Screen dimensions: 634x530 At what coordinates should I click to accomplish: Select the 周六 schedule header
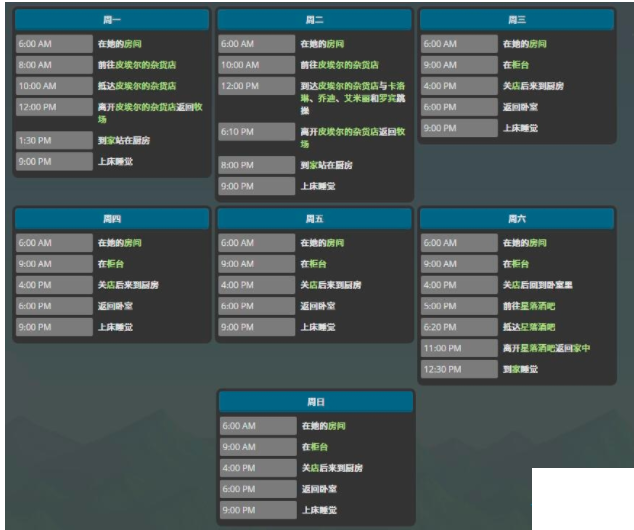(x=517, y=219)
